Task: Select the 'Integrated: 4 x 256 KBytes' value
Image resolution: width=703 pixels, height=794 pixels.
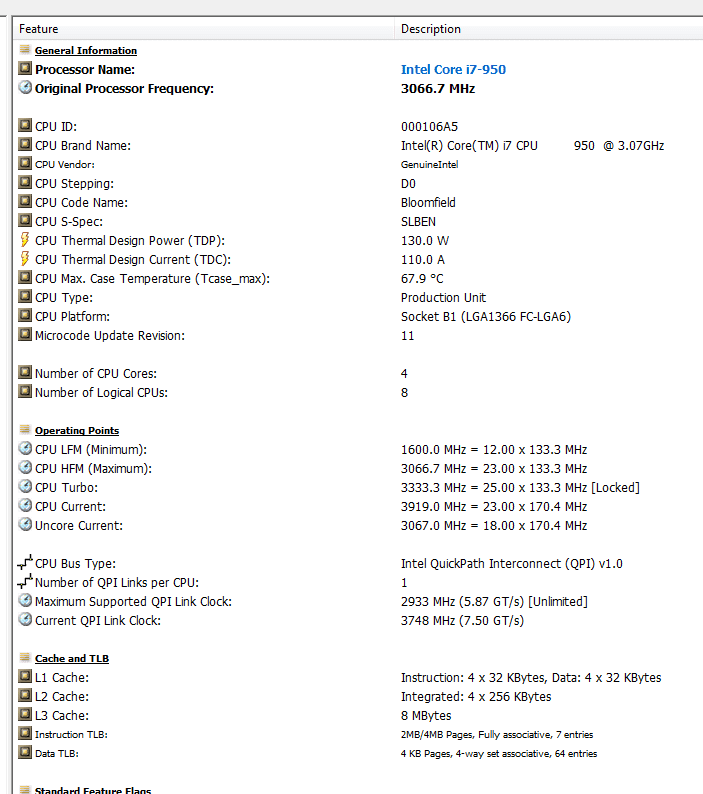Action: (476, 696)
